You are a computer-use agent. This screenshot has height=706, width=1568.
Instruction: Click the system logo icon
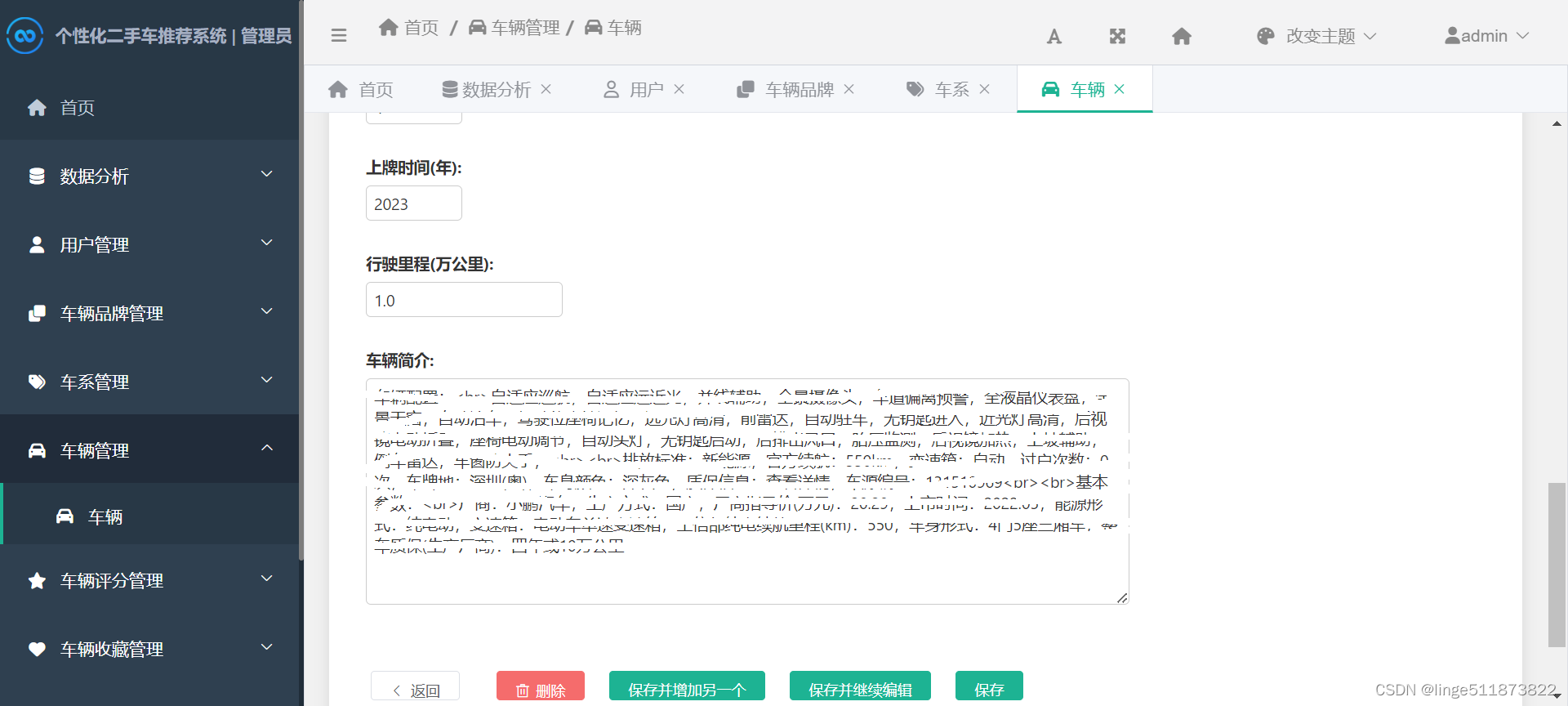click(24, 35)
